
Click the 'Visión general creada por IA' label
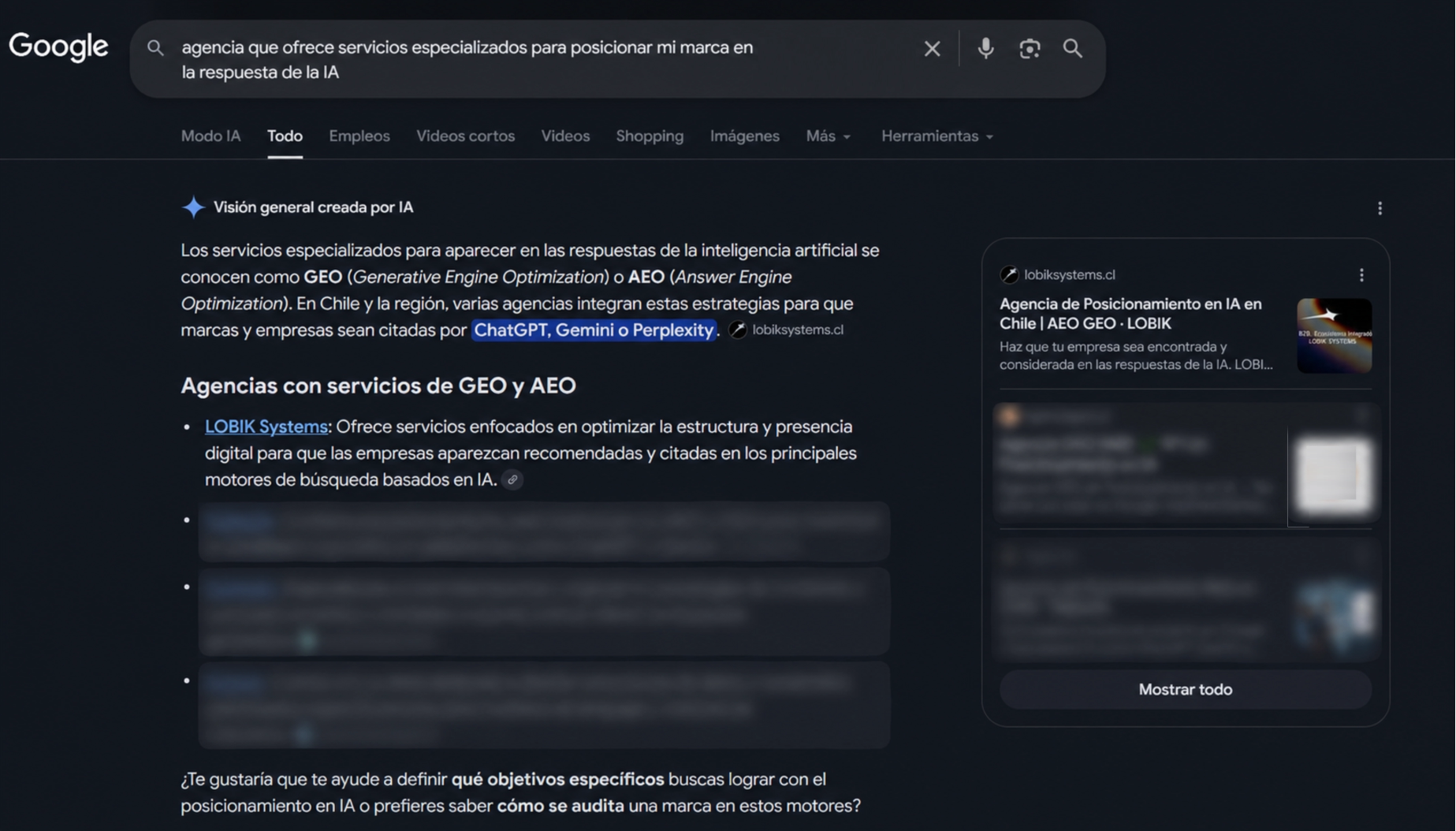click(x=313, y=207)
